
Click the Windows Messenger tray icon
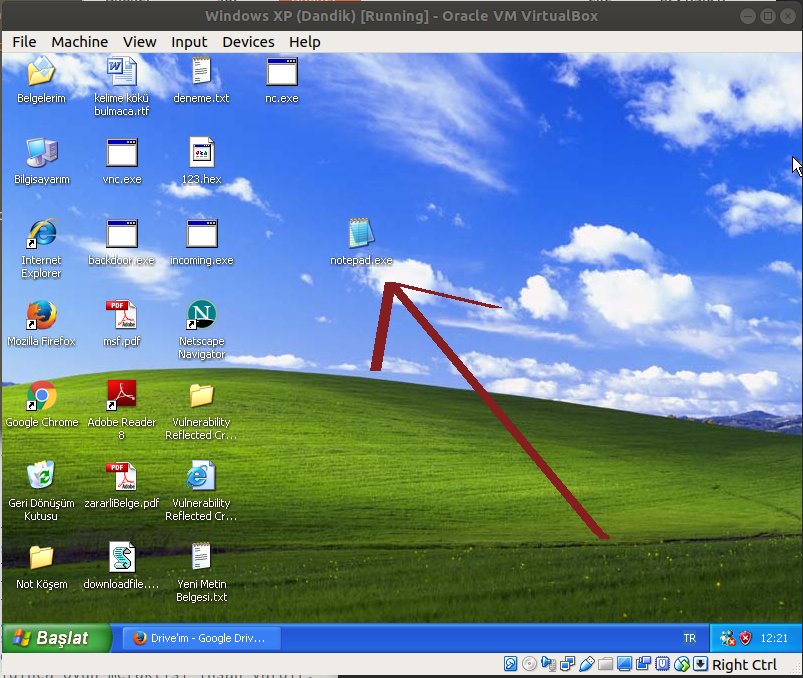tap(727, 638)
